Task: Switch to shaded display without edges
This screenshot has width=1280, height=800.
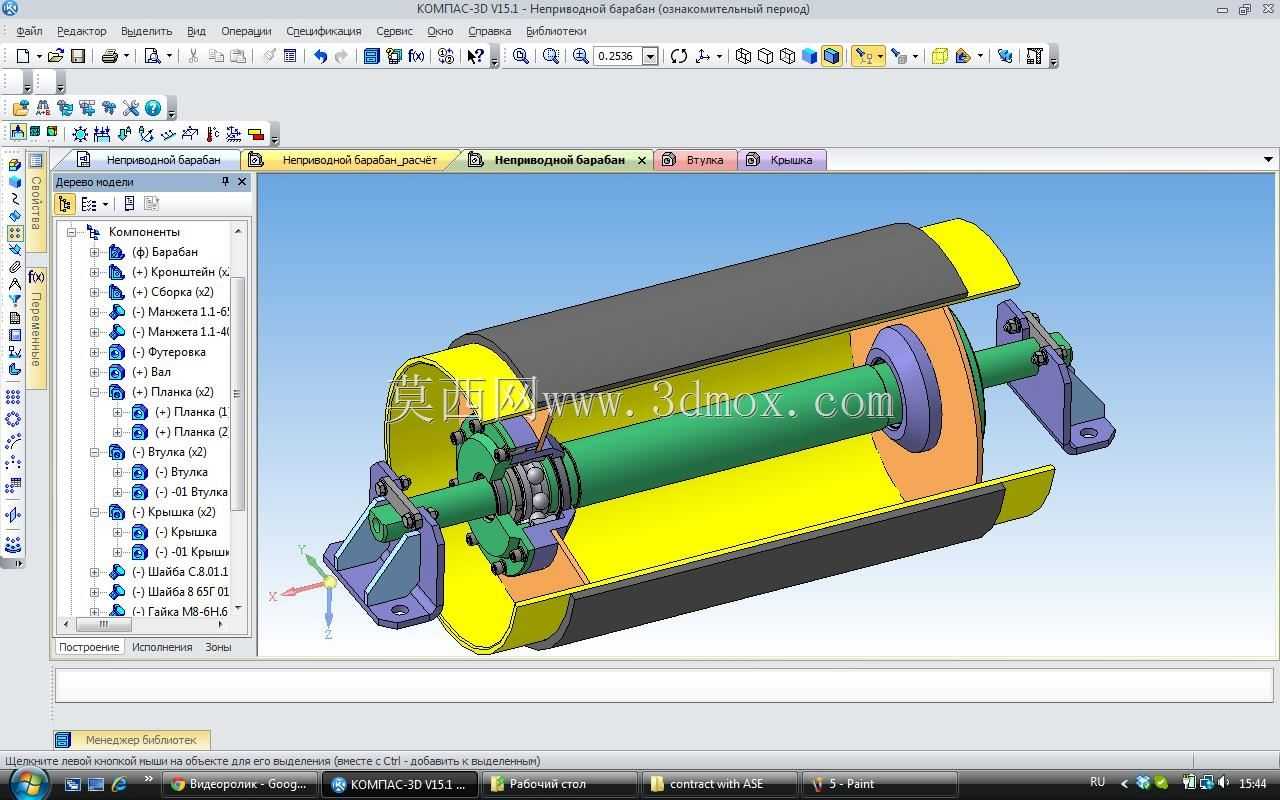Action: click(809, 56)
